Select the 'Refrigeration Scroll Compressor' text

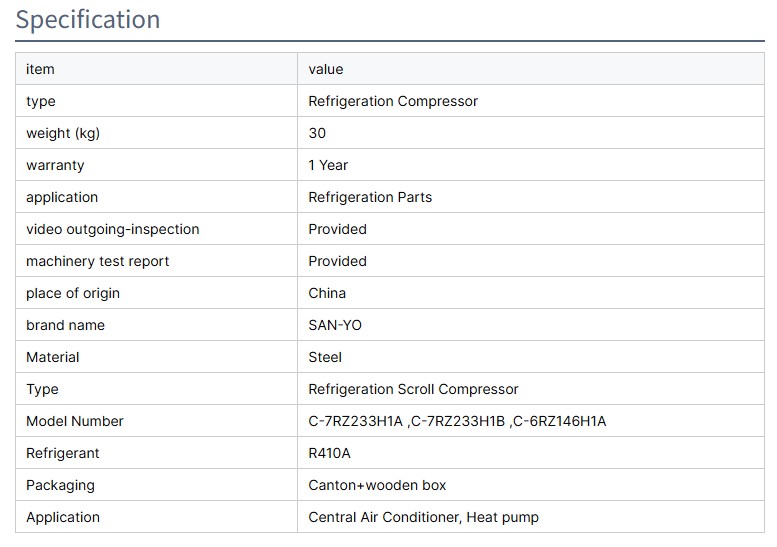pyautogui.click(x=413, y=389)
